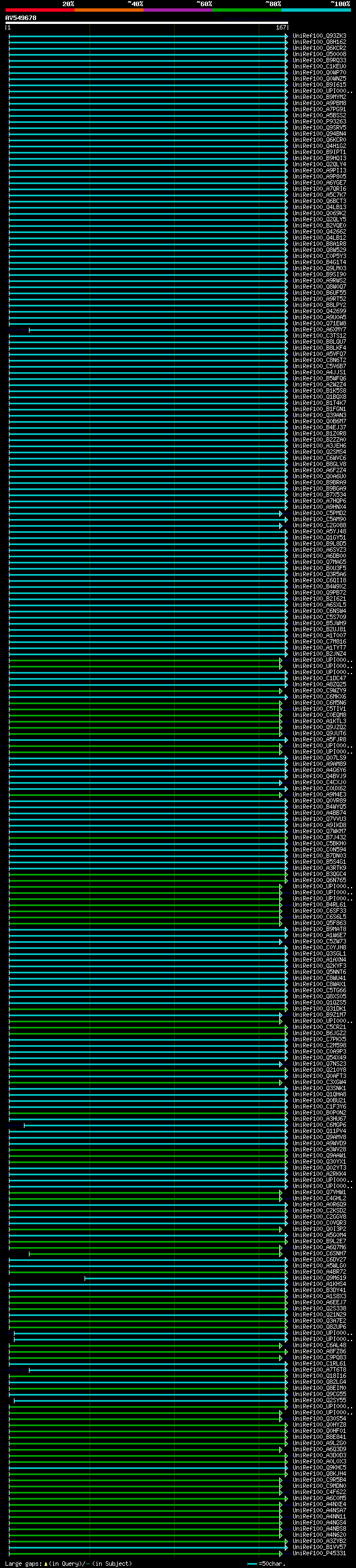Click the white query sequence bar
Viewport: 356px width, 1568px height.
click(x=147, y=22)
